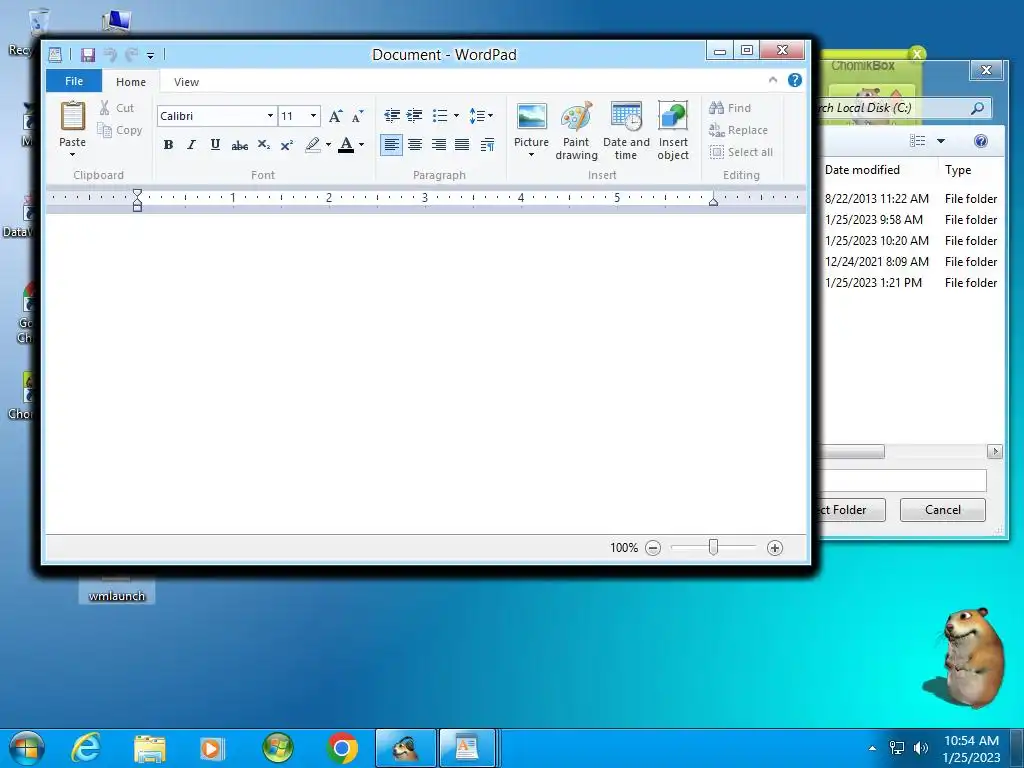The image size is (1024, 768).
Task: Toggle Bold formatting
Action: click(x=168, y=145)
